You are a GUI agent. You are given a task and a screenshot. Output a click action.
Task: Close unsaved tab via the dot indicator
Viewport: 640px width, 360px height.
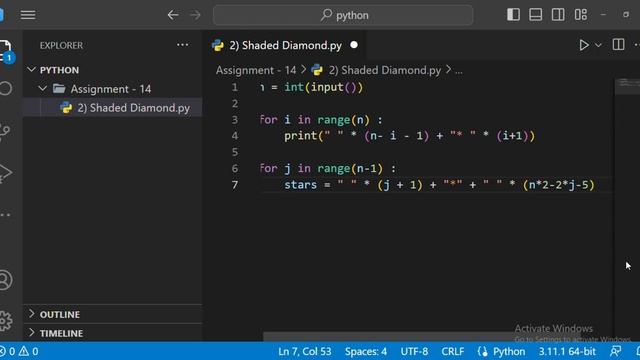click(354, 45)
